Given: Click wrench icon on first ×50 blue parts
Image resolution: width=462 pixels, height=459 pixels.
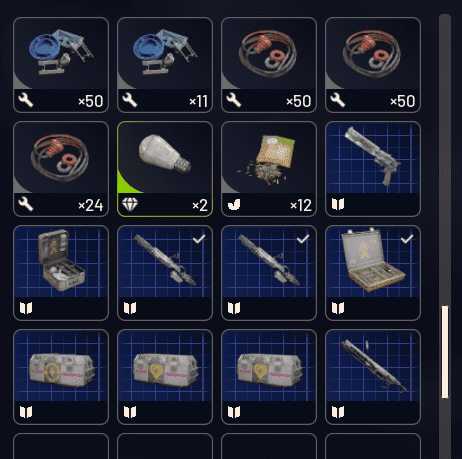Looking at the screenshot, I should (26, 100).
